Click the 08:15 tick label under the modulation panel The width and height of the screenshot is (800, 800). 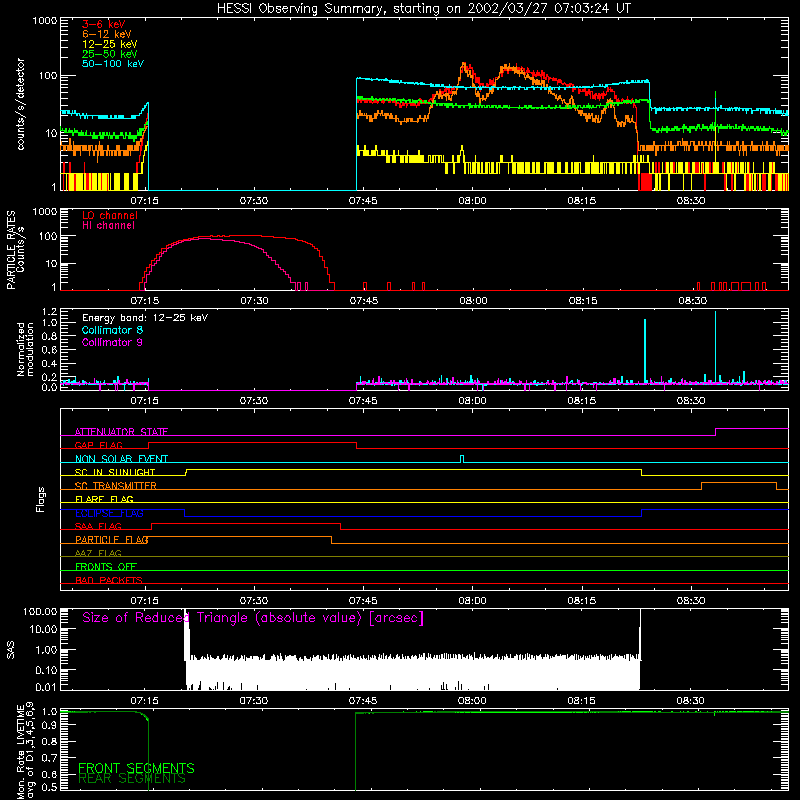point(582,401)
